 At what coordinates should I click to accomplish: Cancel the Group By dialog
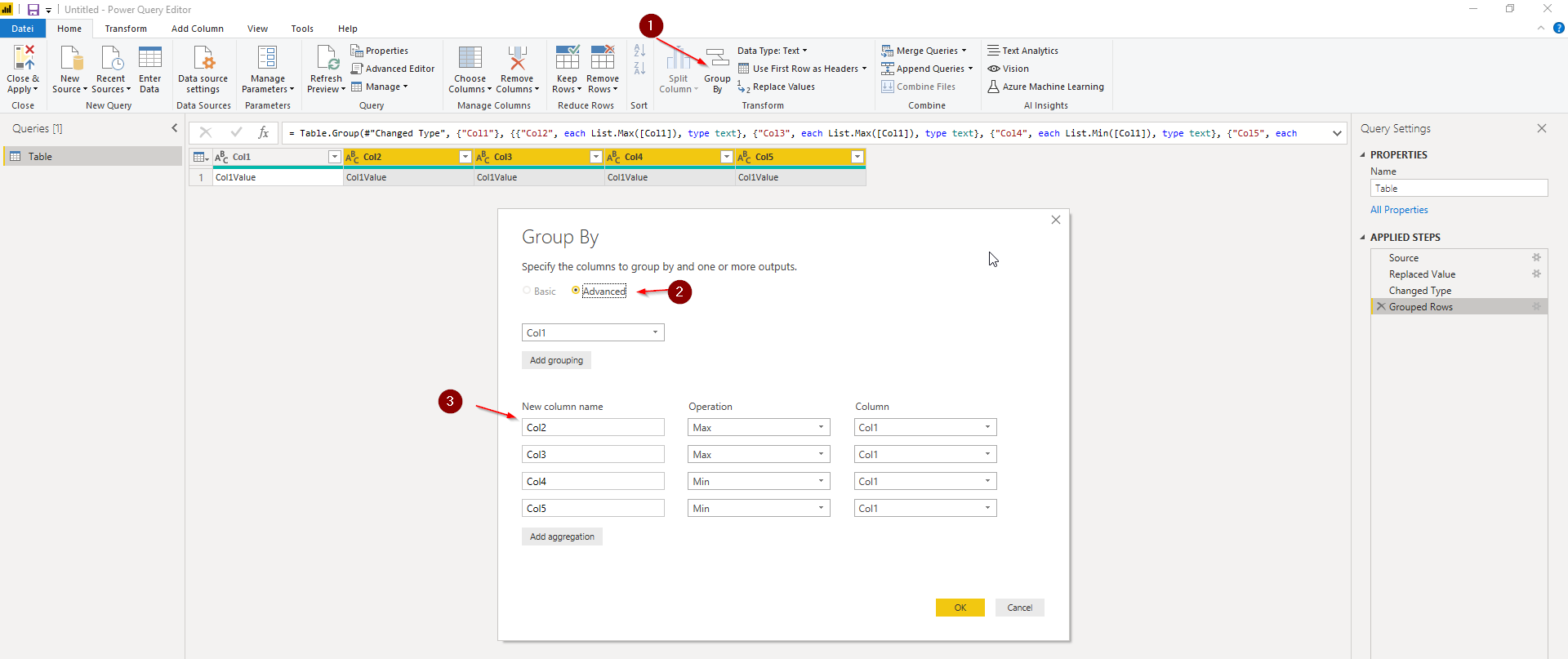click(1020, 608)
